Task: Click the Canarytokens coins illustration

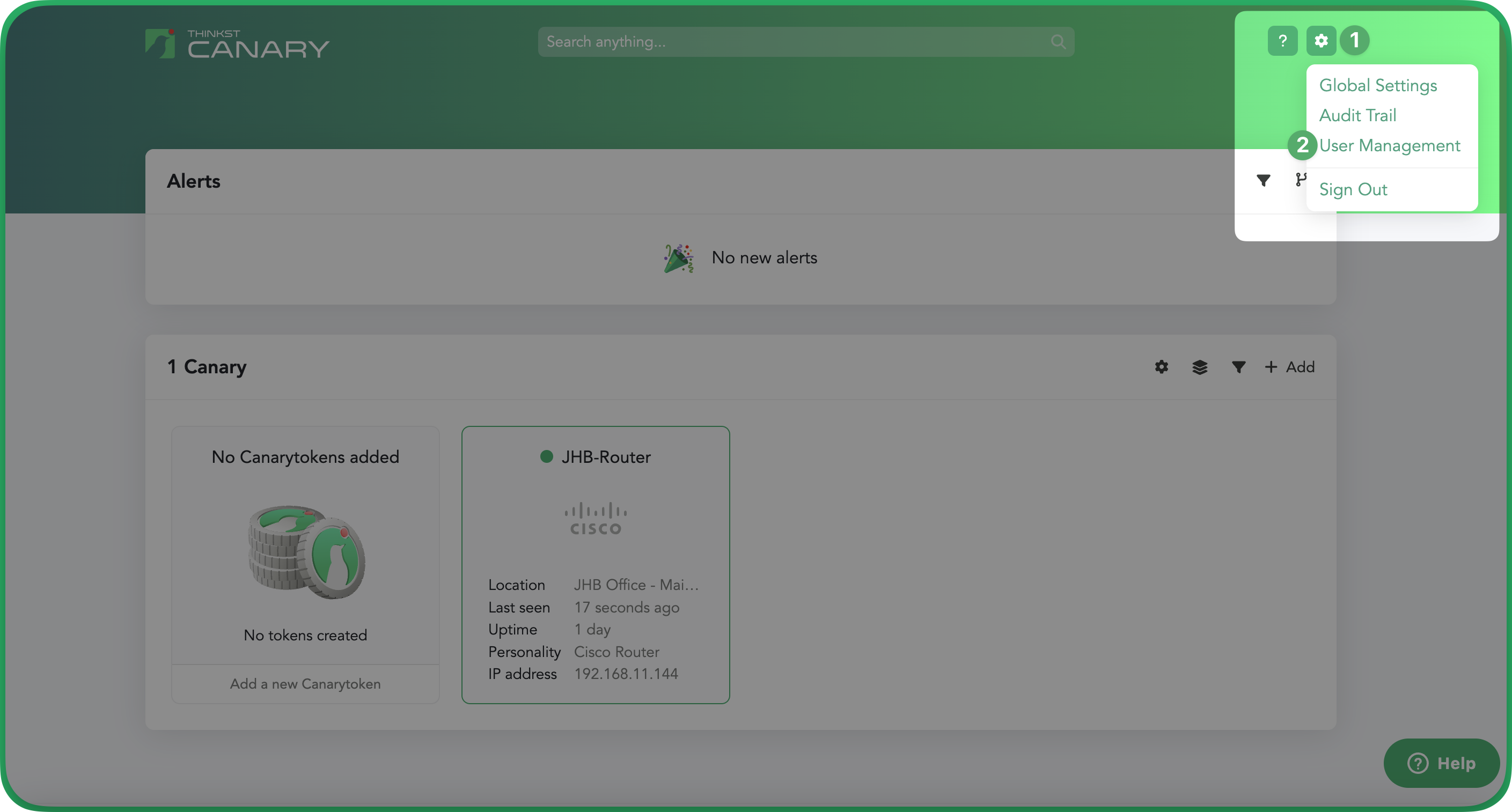Action: (x=306, y=551)
